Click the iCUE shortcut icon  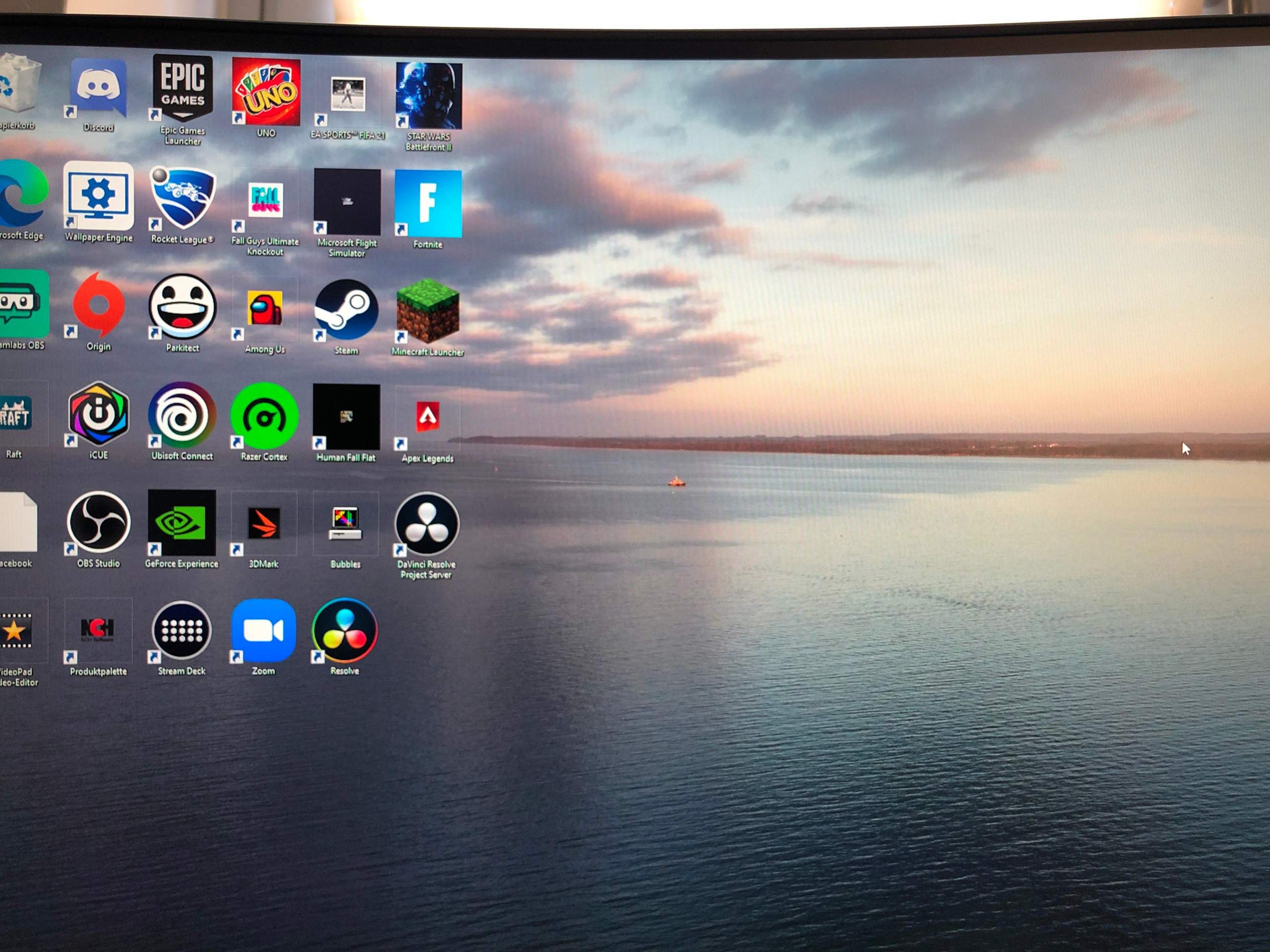98,414
